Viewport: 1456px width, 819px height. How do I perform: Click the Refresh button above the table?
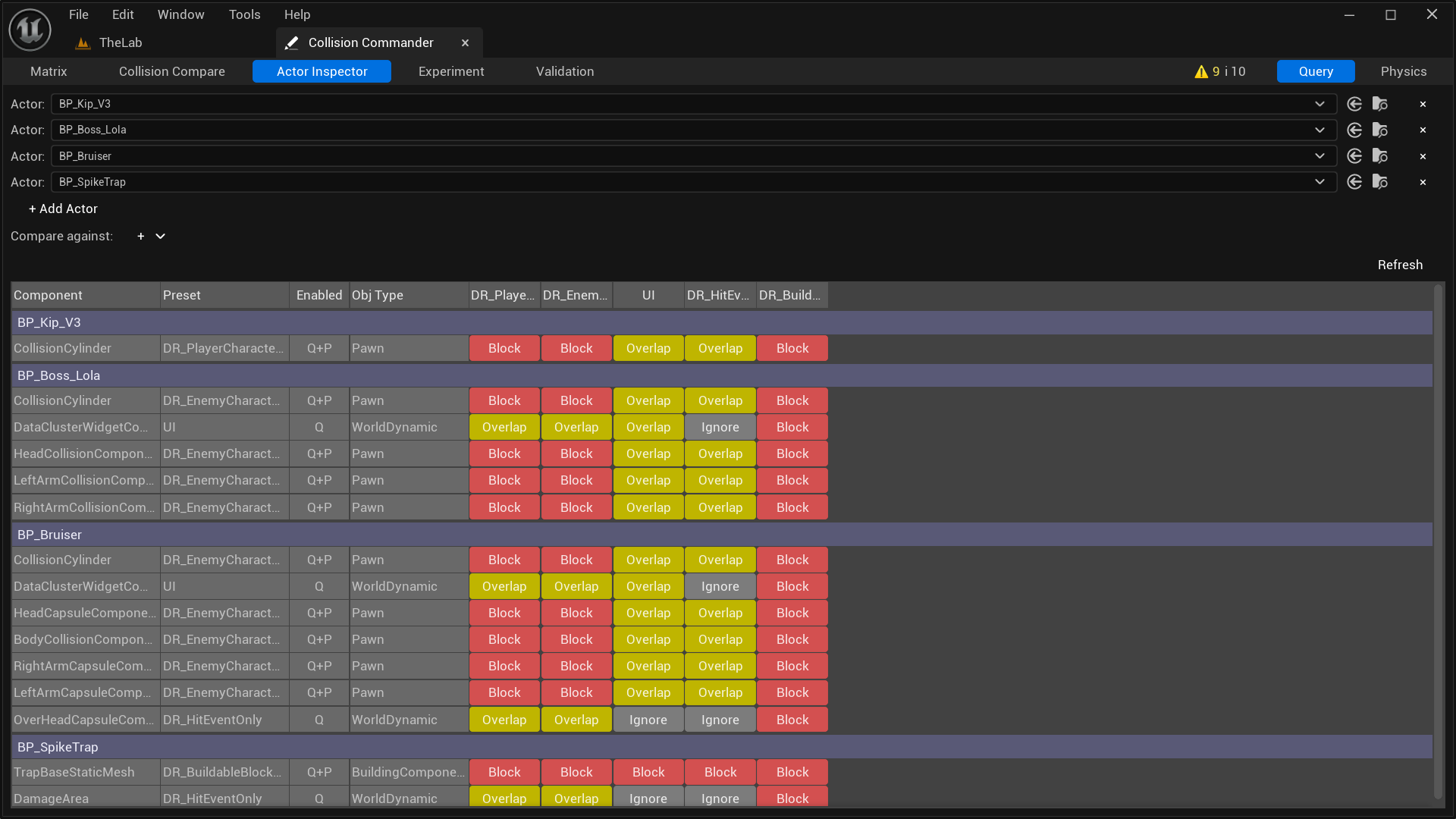click(1400, 265)
